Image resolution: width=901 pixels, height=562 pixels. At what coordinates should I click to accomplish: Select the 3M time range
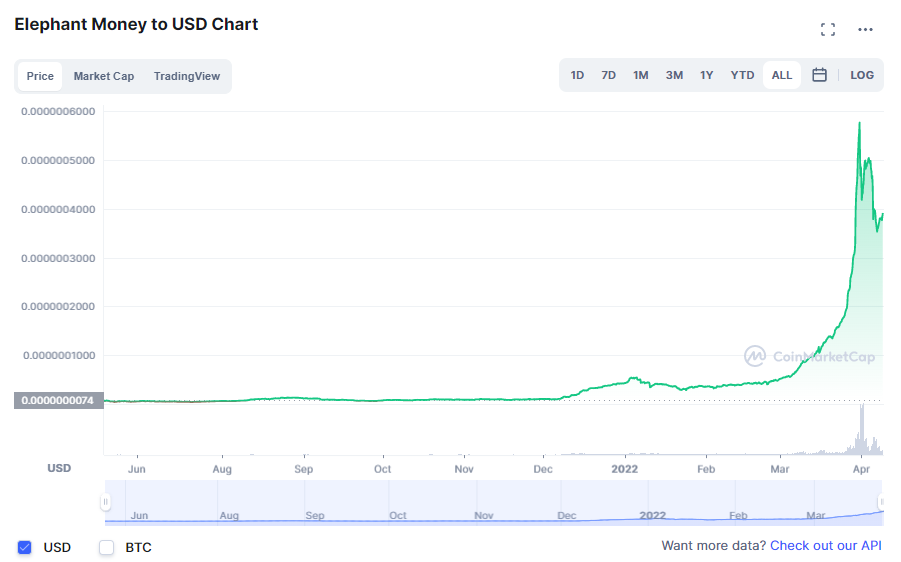(674, 75)
